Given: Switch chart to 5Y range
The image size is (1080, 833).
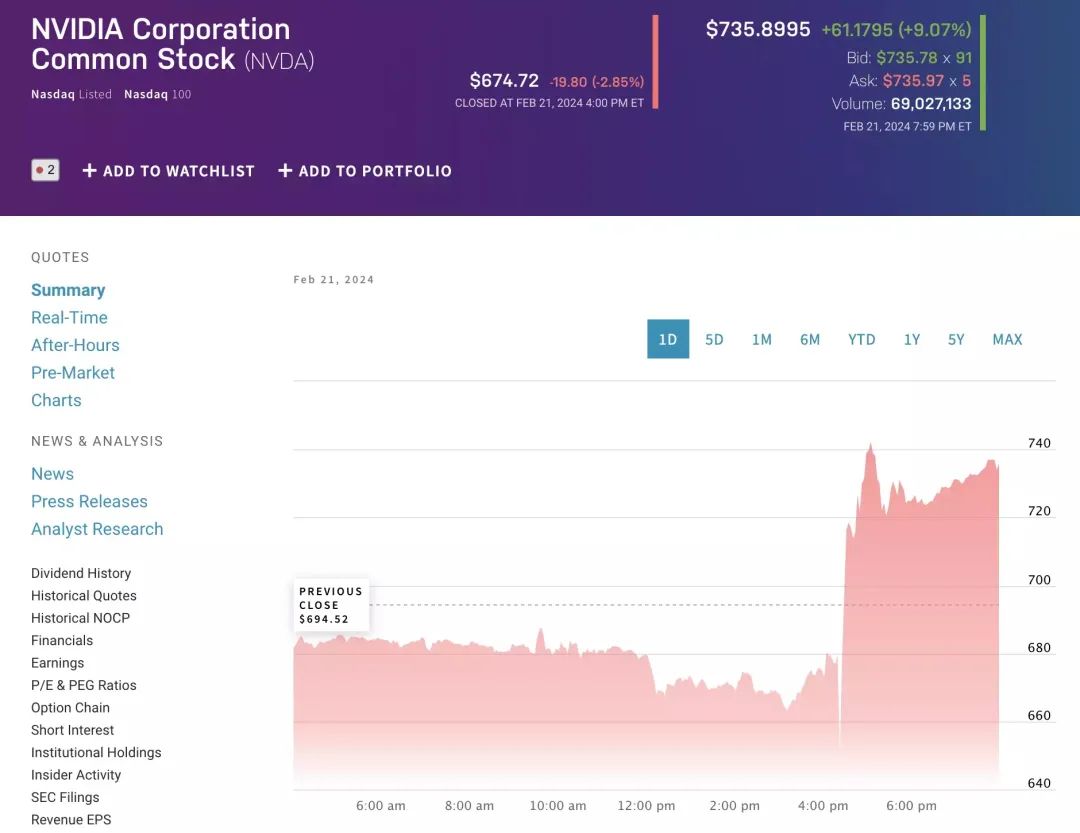Looking at the screenshot, I should click(x=956, y=339).
